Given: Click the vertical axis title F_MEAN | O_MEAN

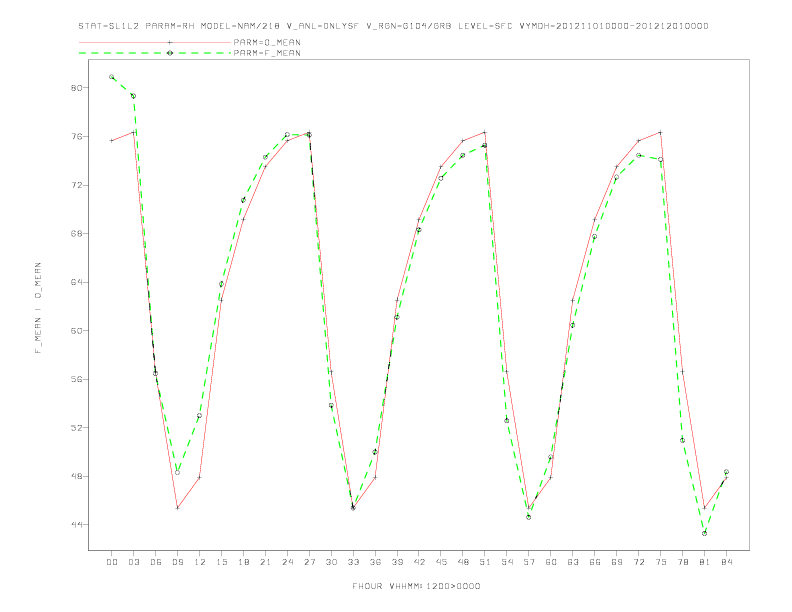Looking at the screenshot, I should coord(38,308).
